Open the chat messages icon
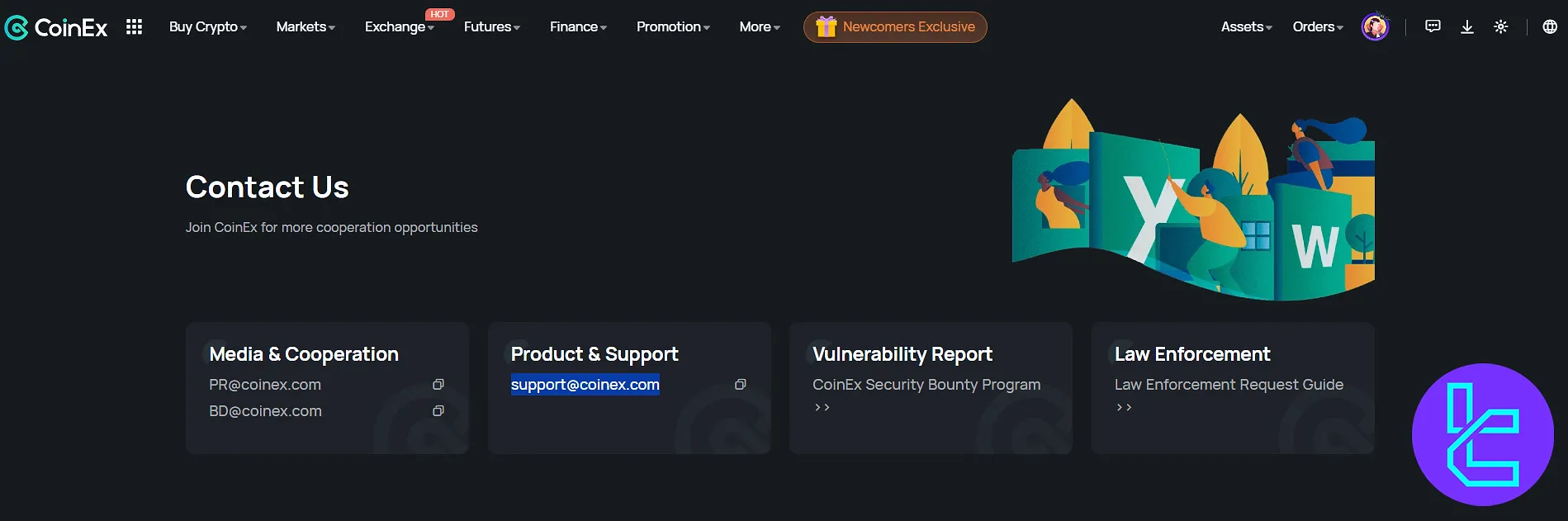The width and height of the screenshot is (1568, 521). pos(1433,26)
